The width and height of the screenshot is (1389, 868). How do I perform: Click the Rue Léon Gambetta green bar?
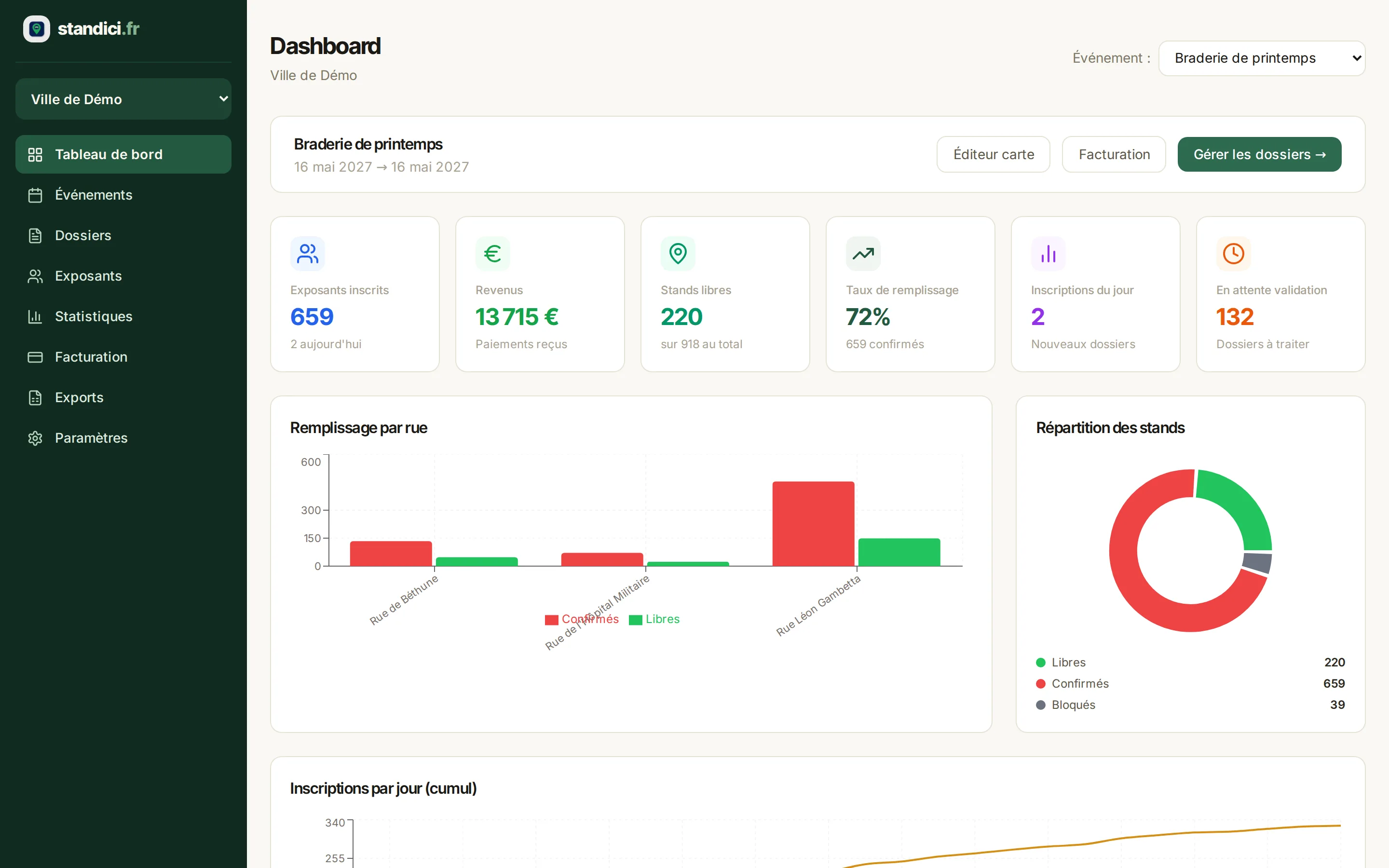click(x=899, y=552)
